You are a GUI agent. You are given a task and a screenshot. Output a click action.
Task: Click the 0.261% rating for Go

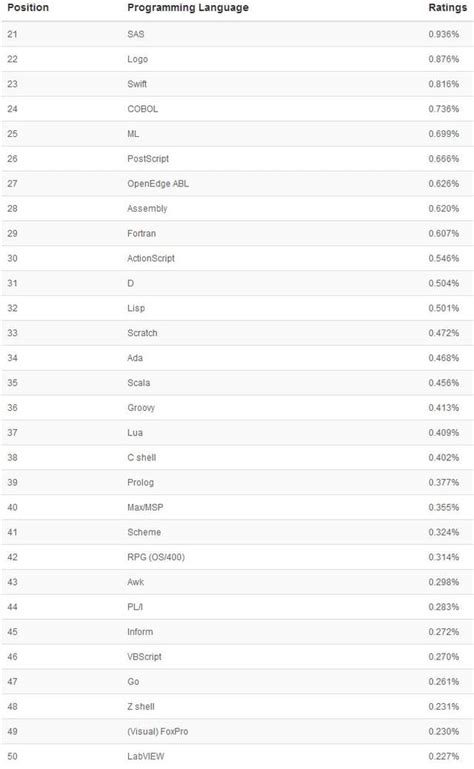tap(444, 682)
